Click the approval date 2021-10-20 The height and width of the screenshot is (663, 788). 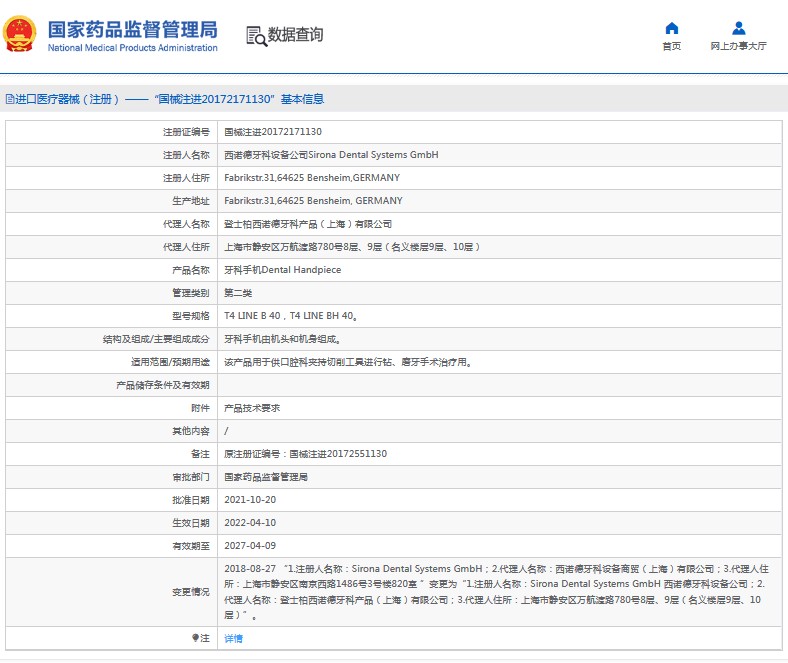click(x=248, y=500)
